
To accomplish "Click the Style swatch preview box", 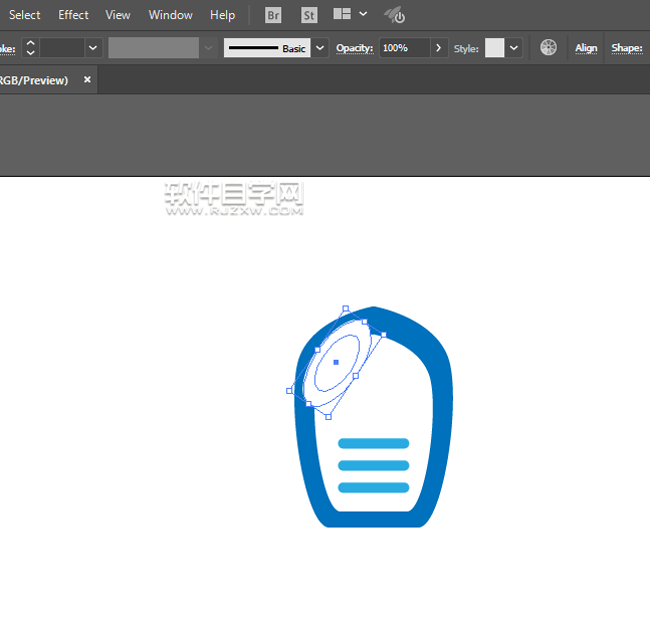I will click(494, 48).
